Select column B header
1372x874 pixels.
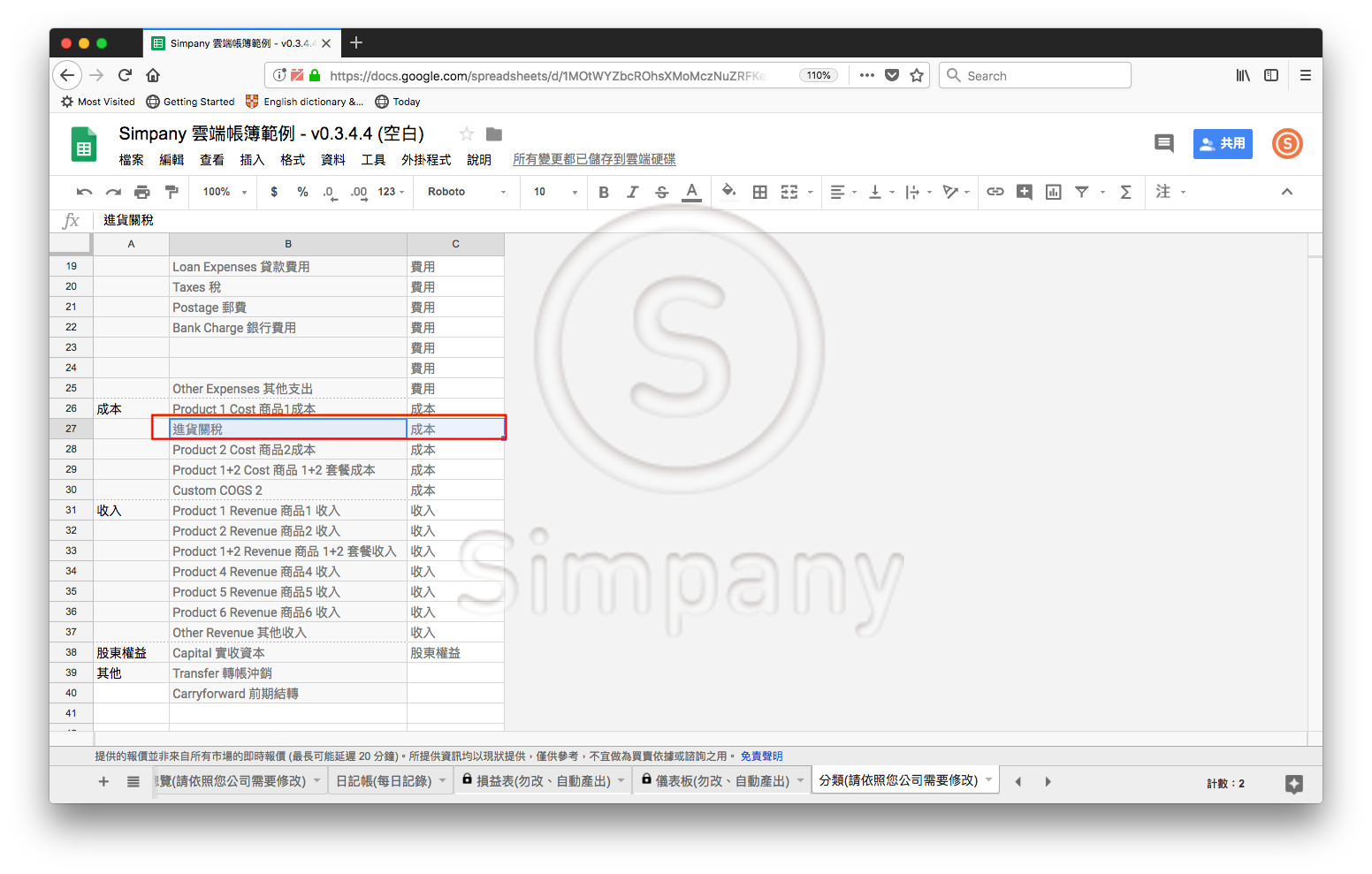(288, 244)
